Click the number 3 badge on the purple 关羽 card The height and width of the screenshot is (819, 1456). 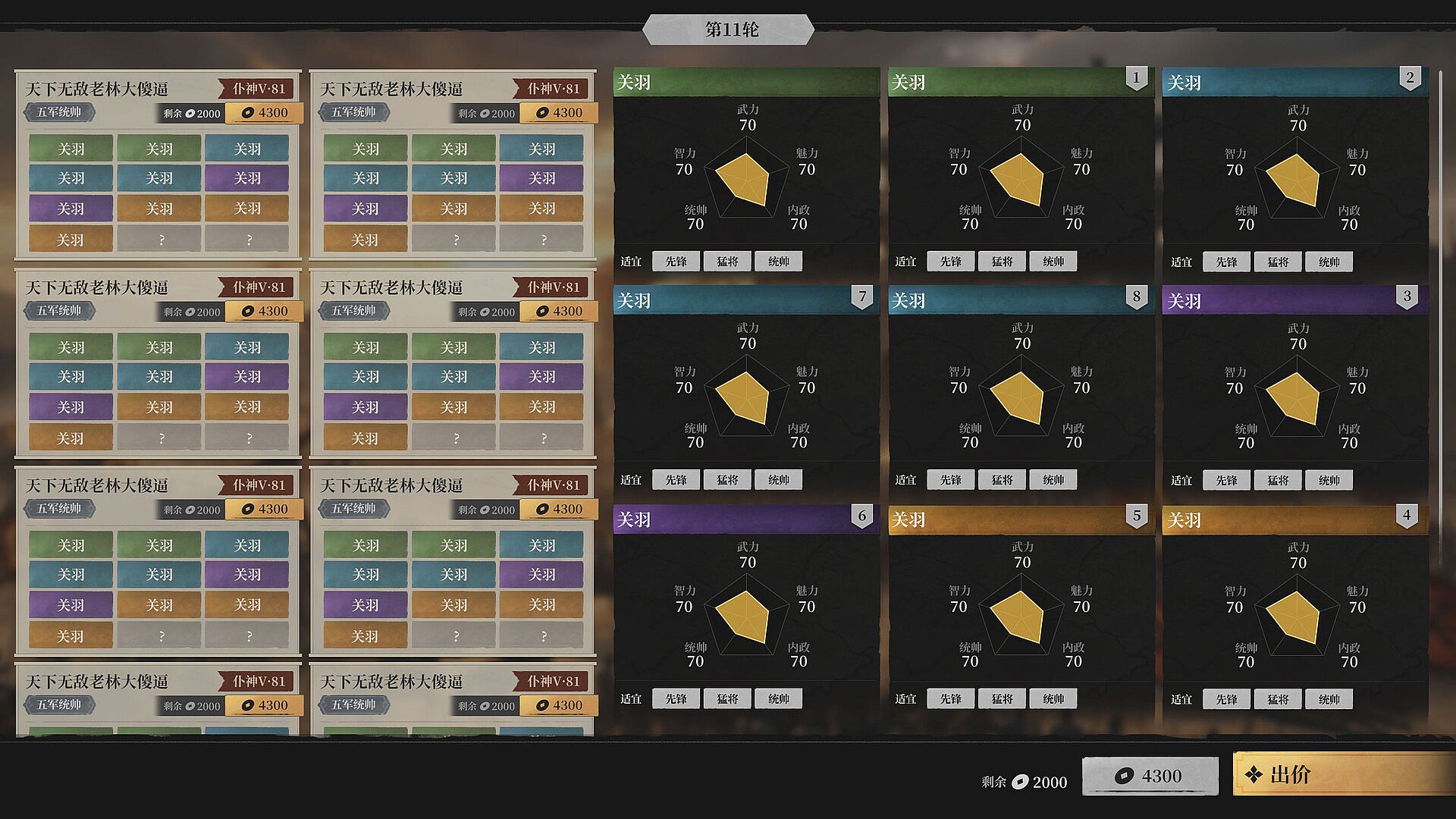(1407, 297)
